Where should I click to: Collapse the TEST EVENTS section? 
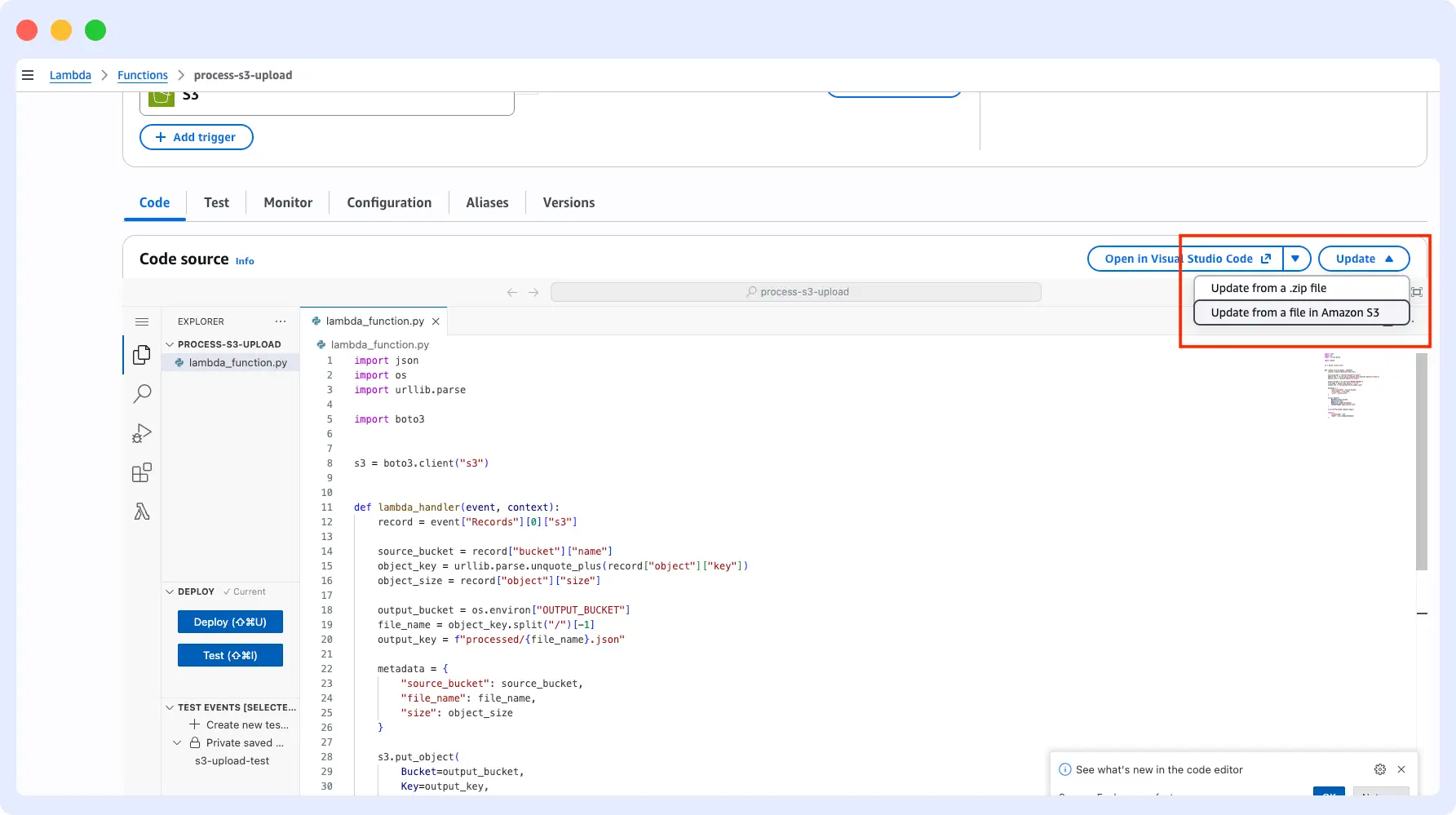point(170,707)
